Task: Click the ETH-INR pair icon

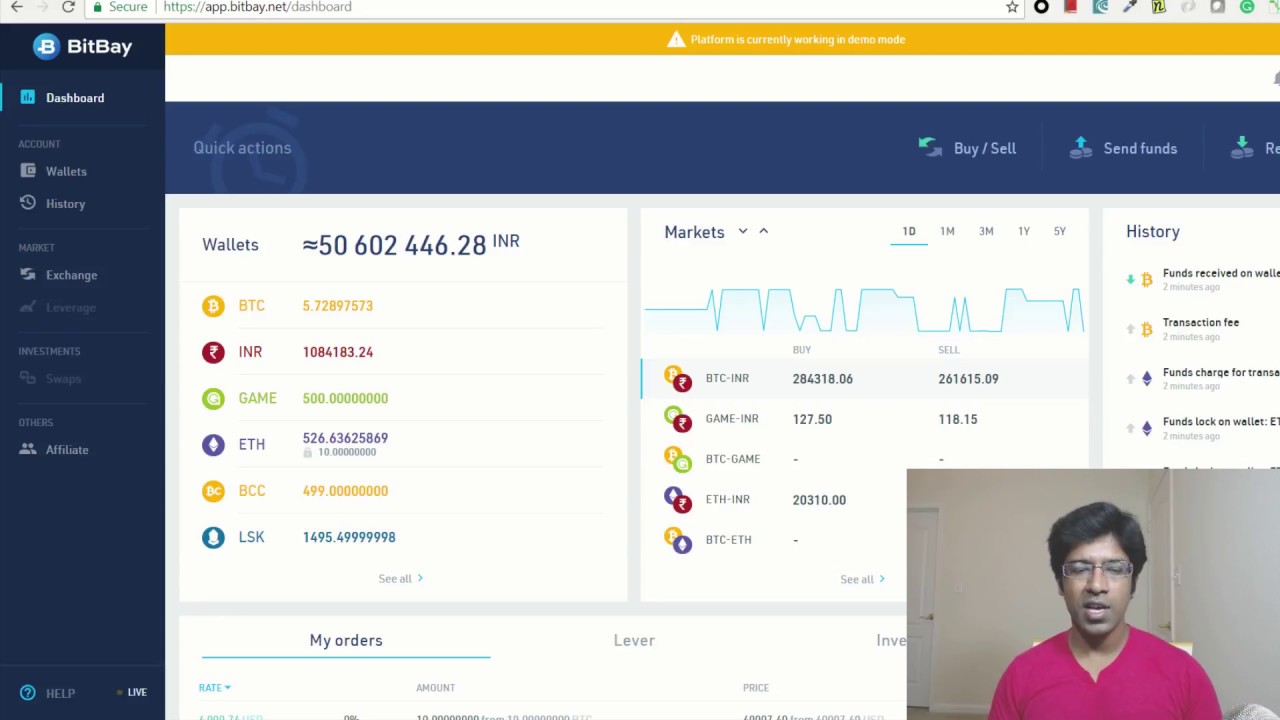Action: tap(678, 499)
